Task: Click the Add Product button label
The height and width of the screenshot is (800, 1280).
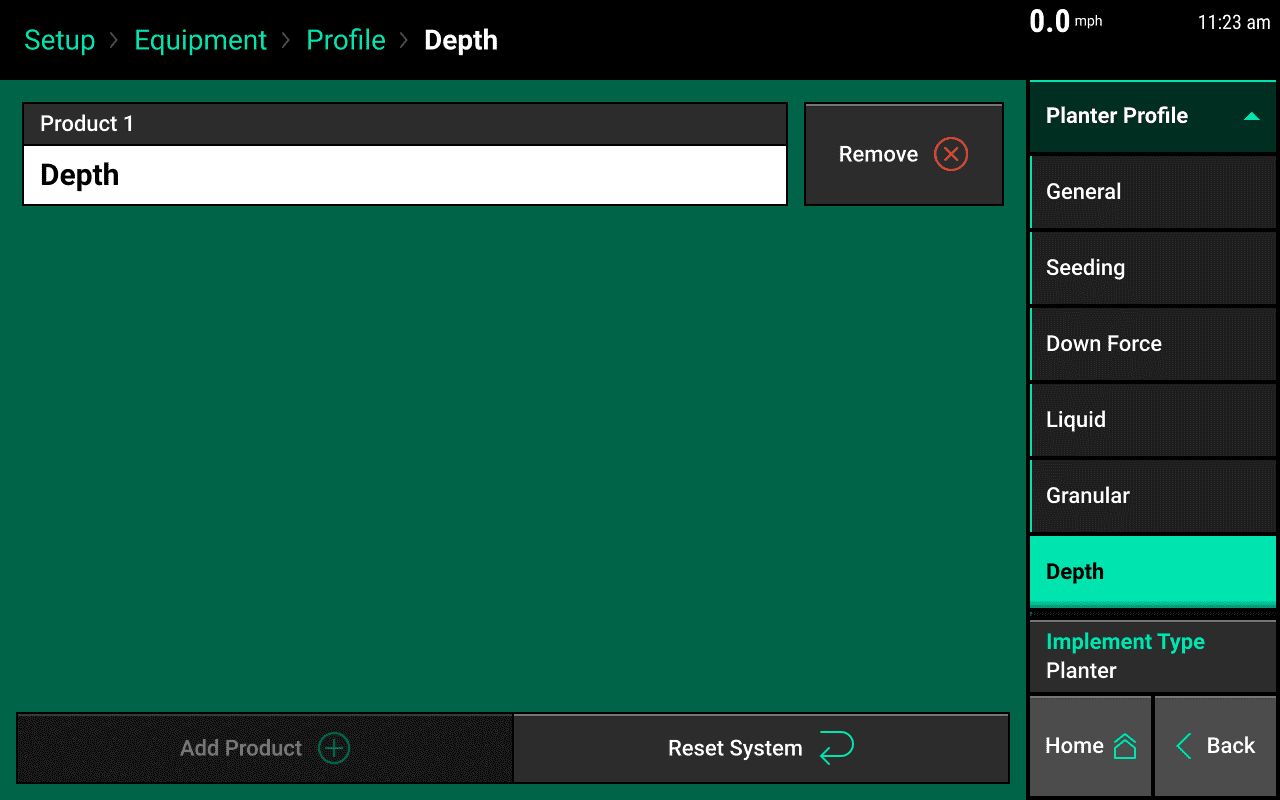Action: (x=241, y=749)
